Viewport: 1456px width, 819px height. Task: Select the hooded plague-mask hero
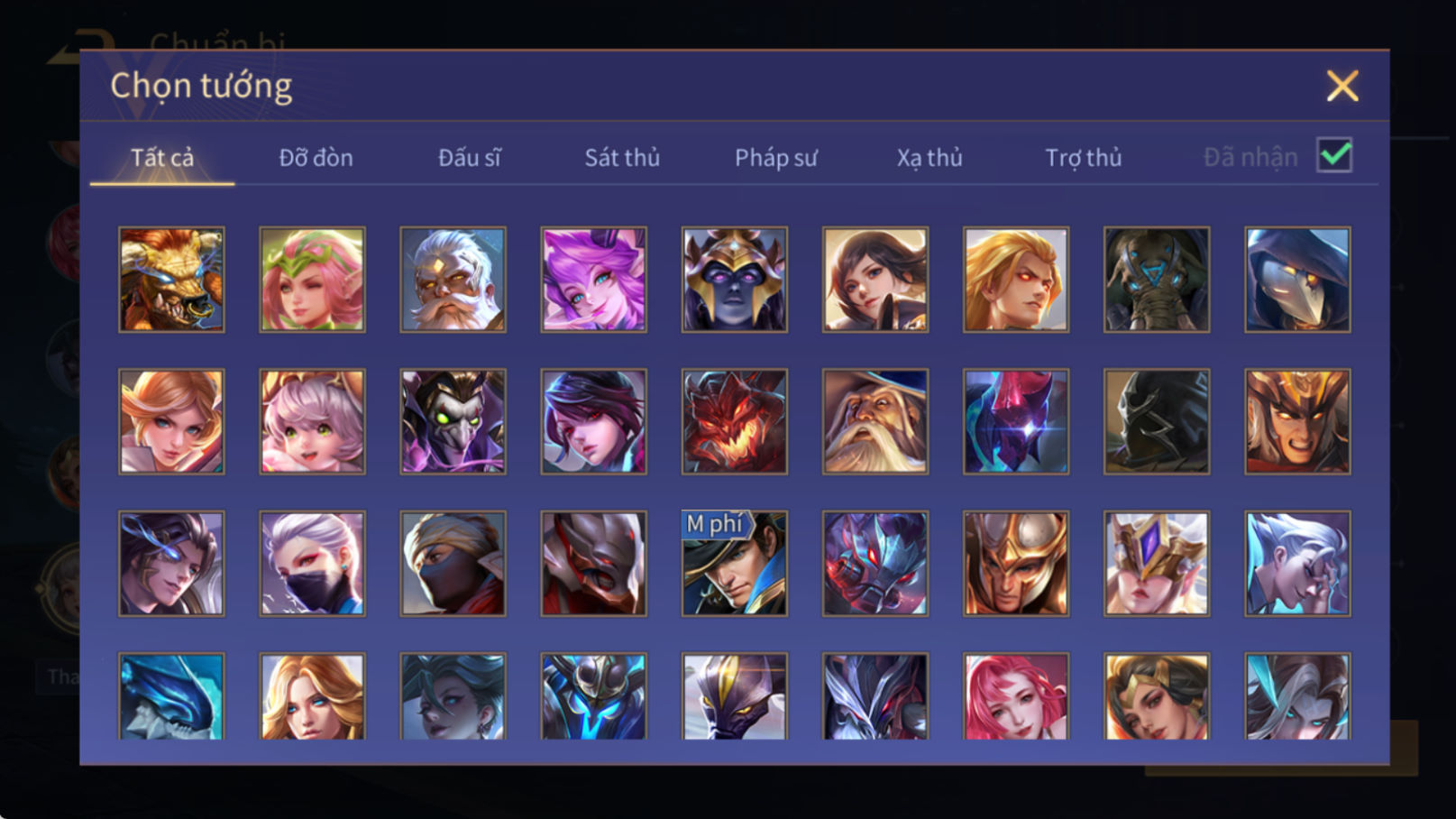pyautogui.click(x=1297, y=280)
